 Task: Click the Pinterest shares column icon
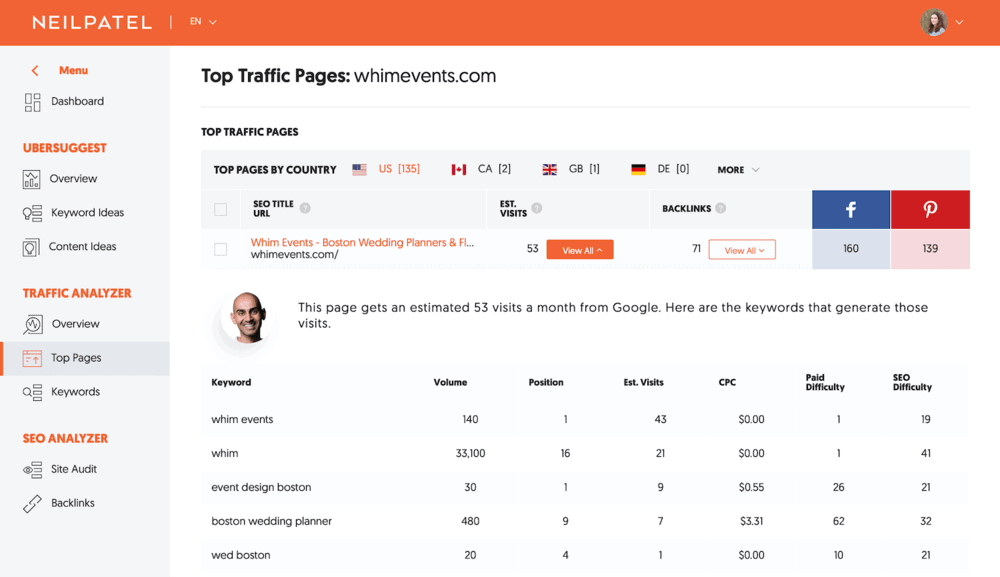(x=930, y=209)
